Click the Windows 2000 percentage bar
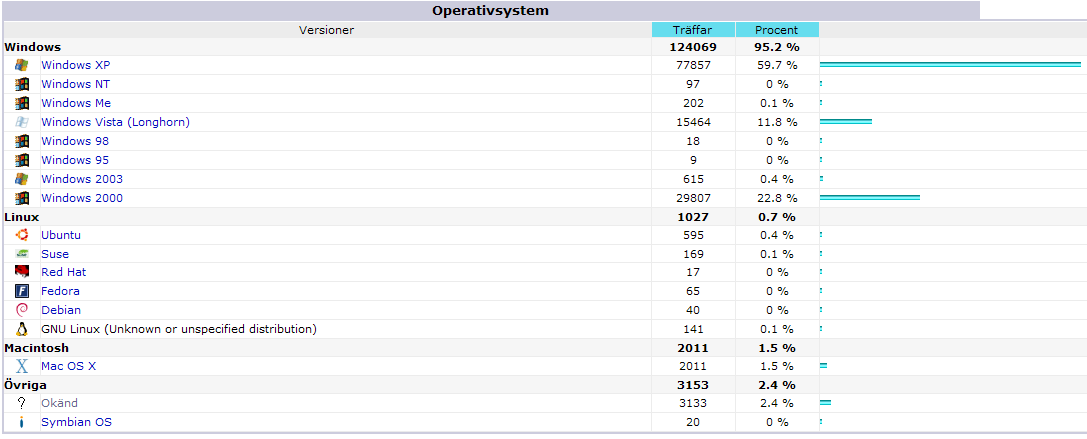 [x=870, y=198]
